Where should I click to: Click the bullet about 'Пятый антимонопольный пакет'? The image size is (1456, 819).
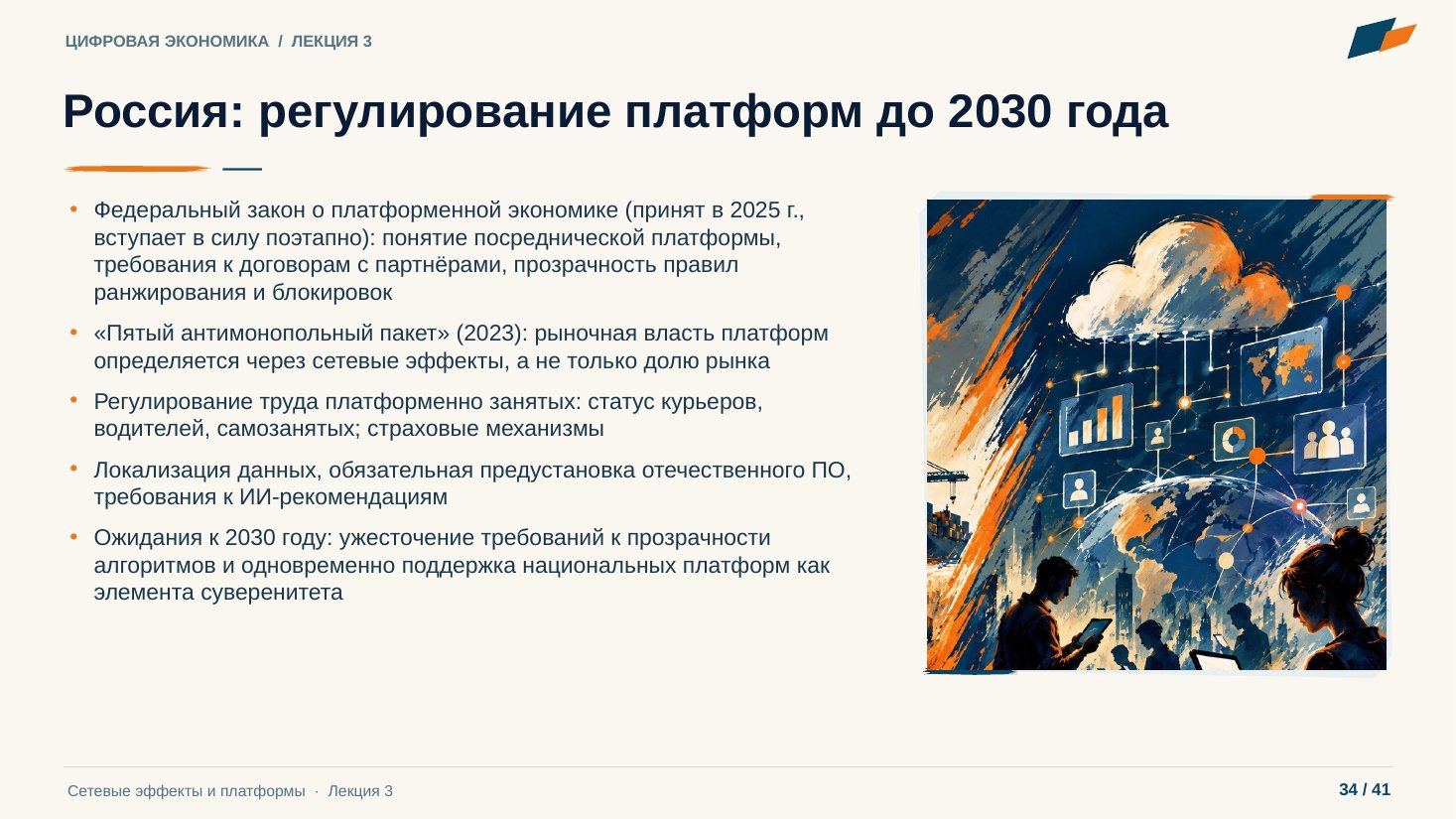pos(462,347)
